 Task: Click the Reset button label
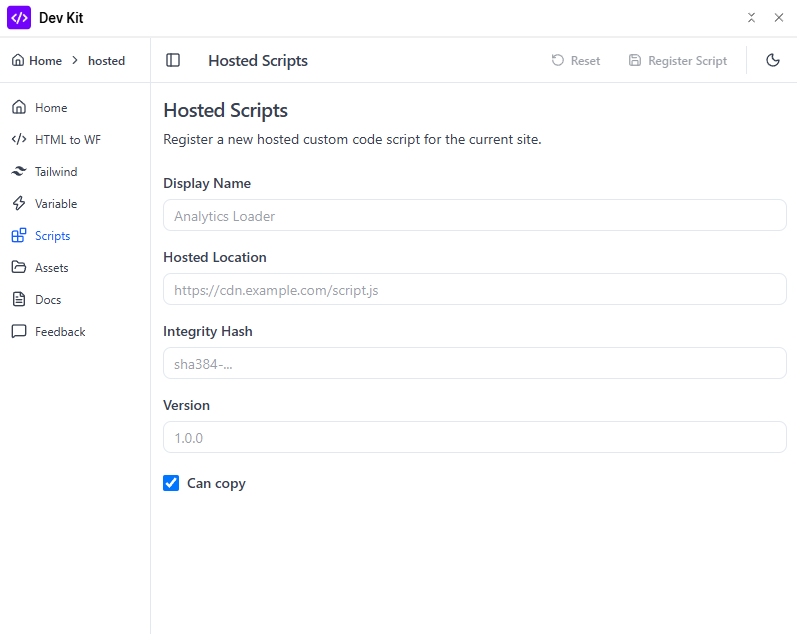585,61
